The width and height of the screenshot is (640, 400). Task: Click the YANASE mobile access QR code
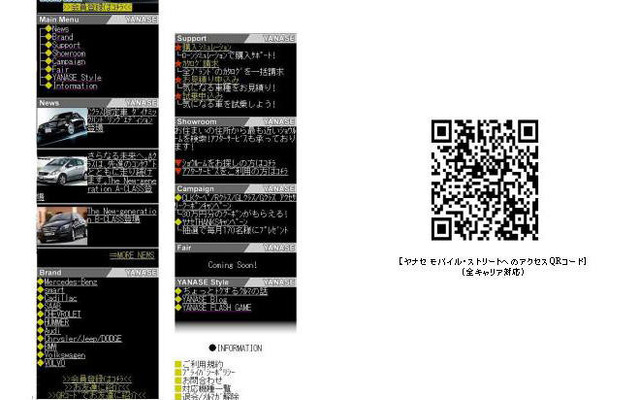point(484,180)
